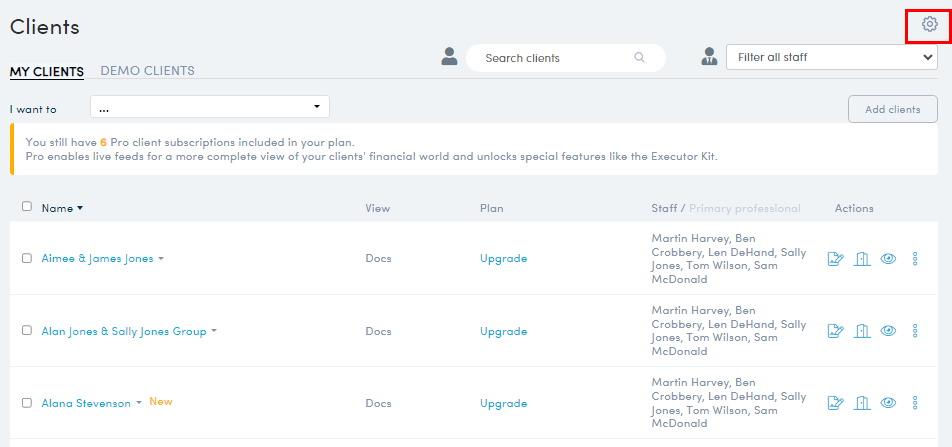Open the settings gear icon
The width and height of the screenshot is (952, 447).
[929, 24]
